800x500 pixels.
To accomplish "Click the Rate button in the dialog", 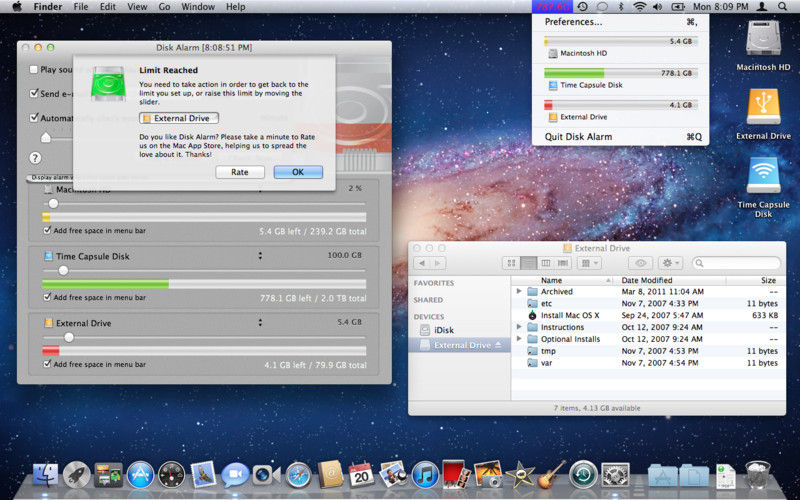I will [x=240, y=172].
